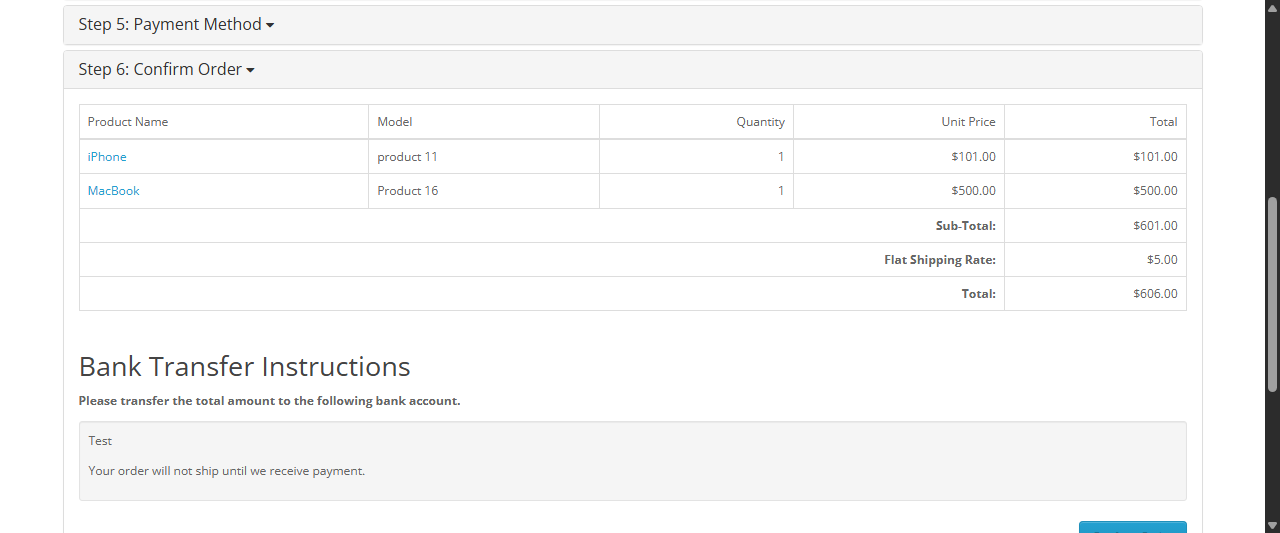The height and width of the screenshot is (533, 1280).
Task: Click the Flat Shipping Rate label
Action: click(939, 260)
